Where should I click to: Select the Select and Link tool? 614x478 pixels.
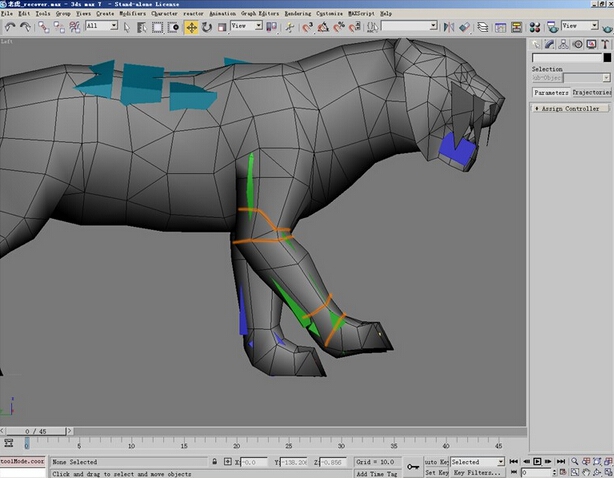[x=43, y=27]
